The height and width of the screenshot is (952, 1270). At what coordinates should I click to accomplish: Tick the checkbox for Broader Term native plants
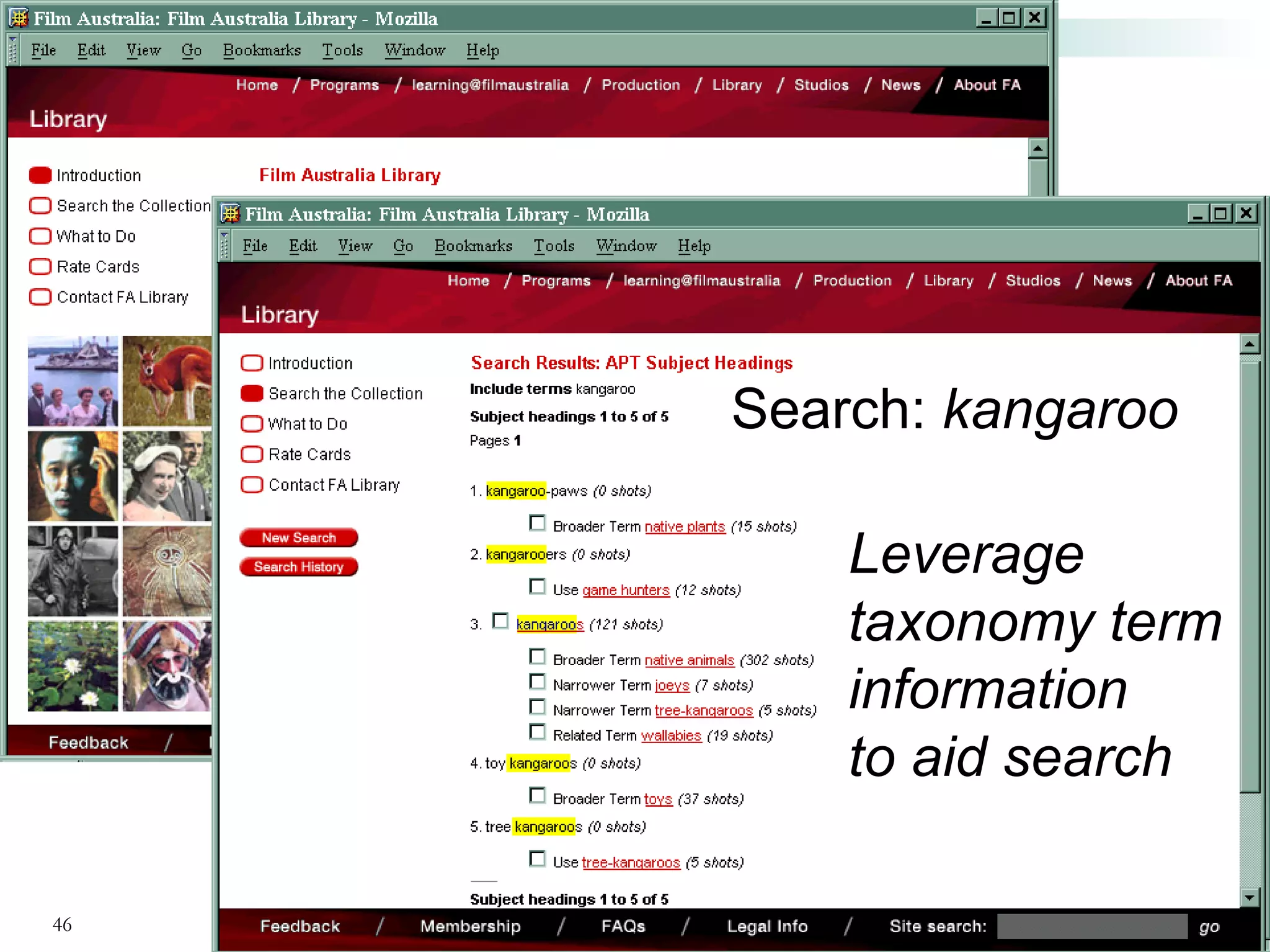(x=538, y=523)
